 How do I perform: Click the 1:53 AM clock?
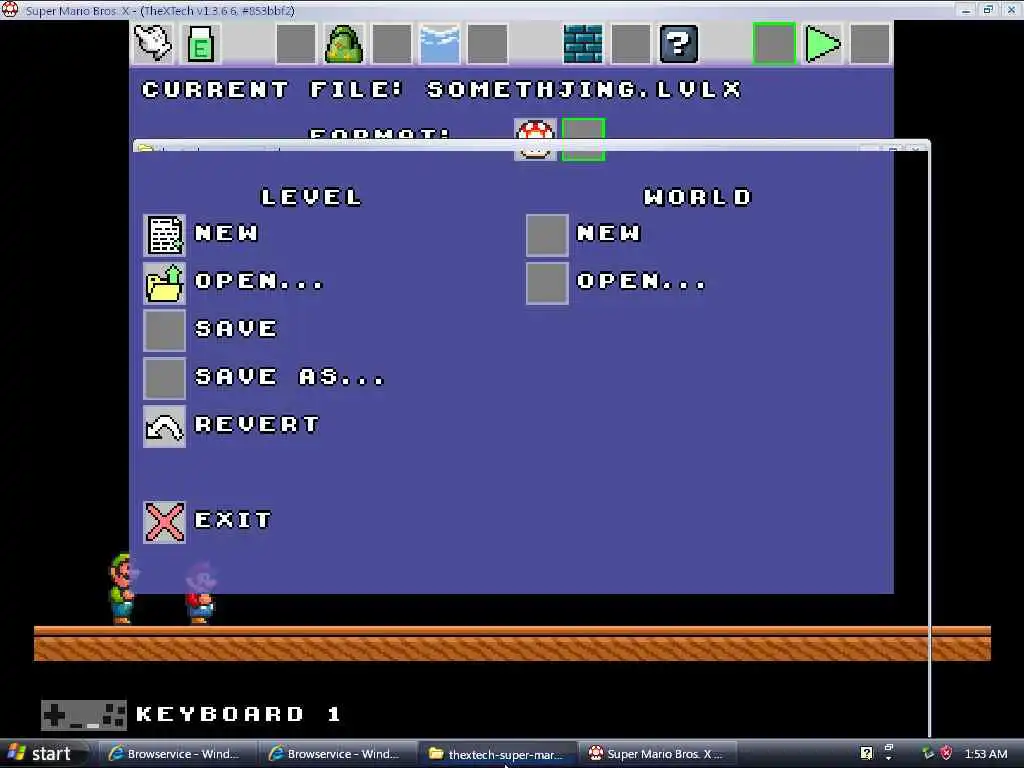click(985, 754)
